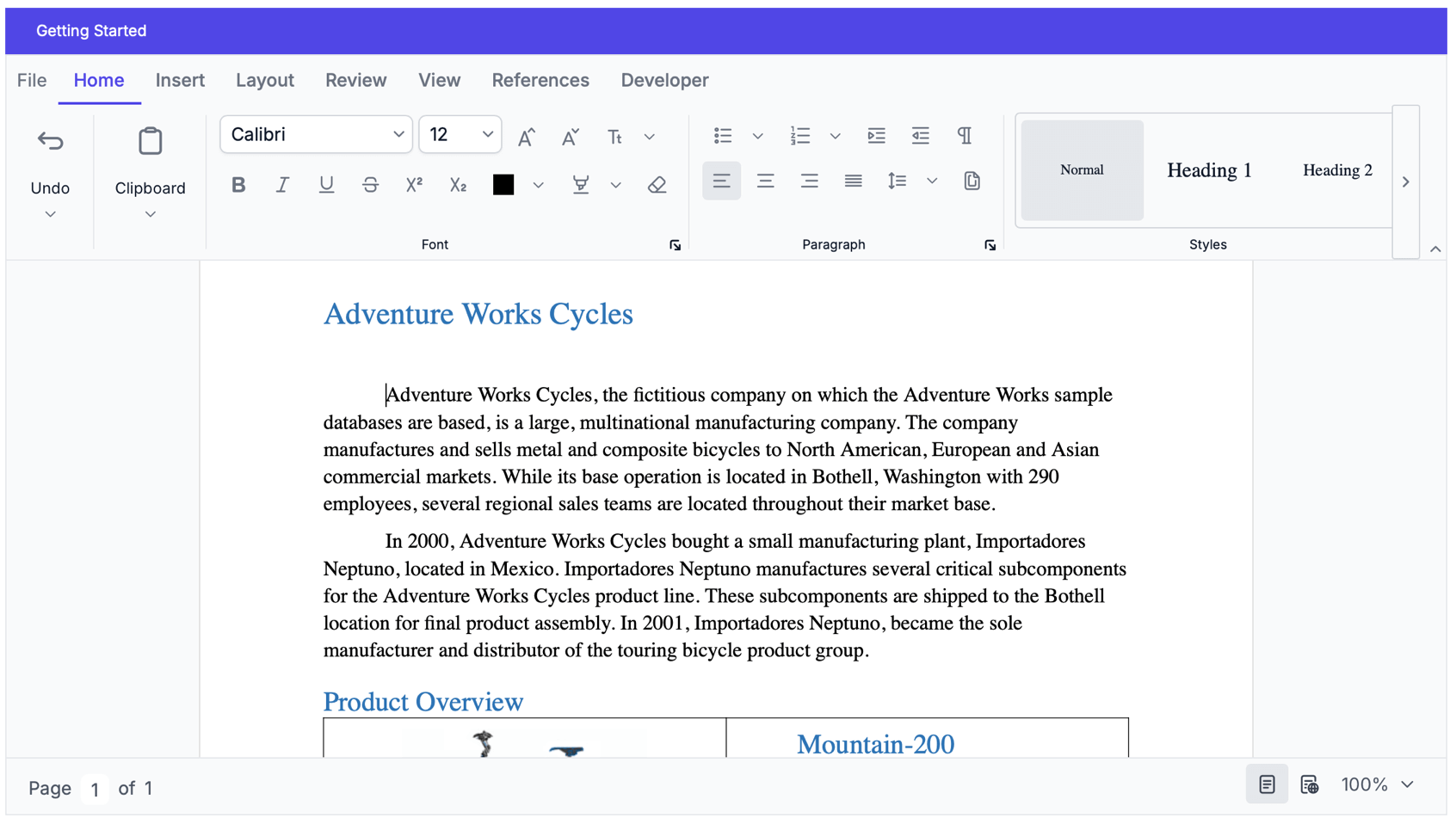Expand the Styles gallery
1456x824 pixels.
tap(1404, 181)
